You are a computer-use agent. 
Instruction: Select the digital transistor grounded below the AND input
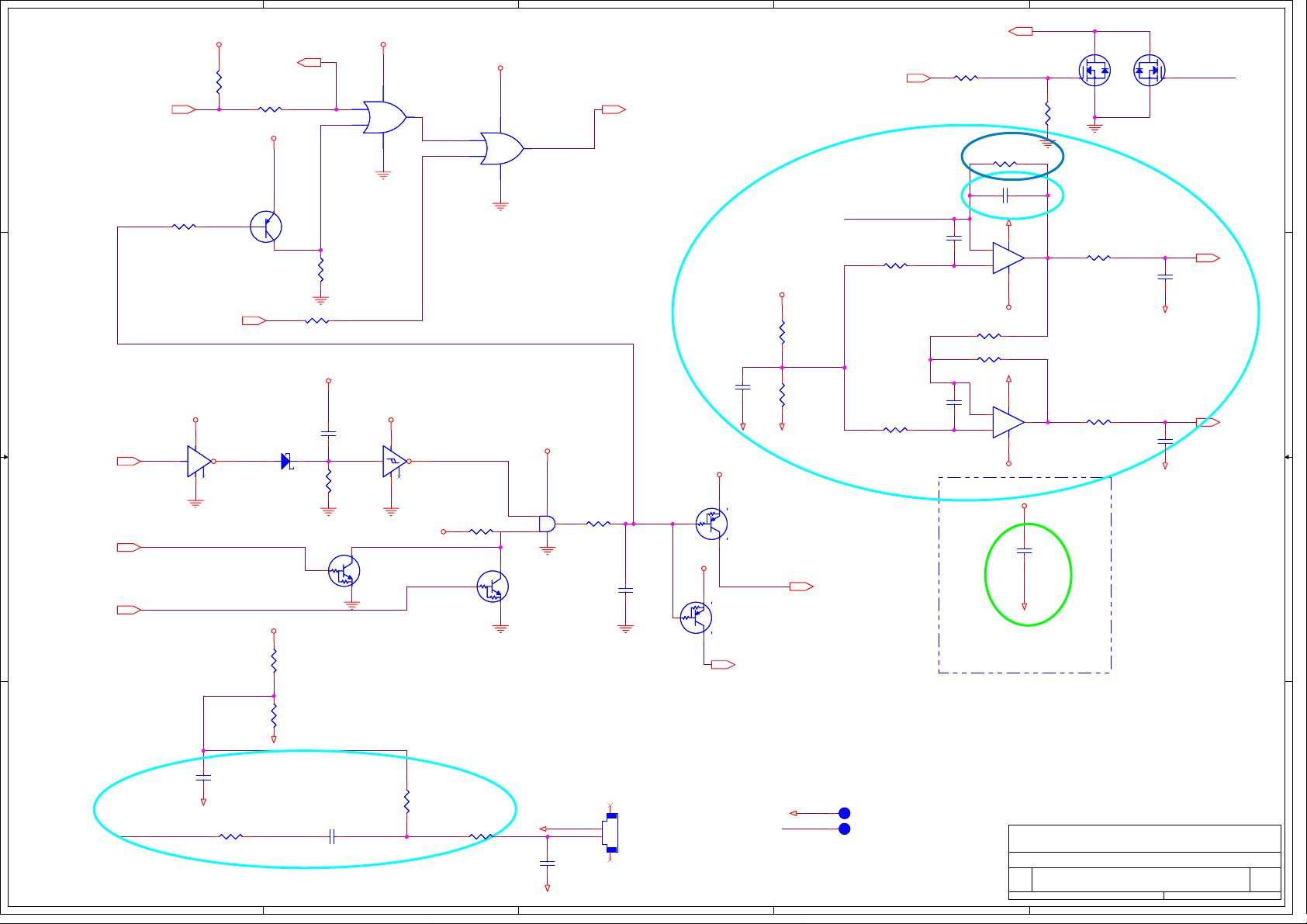pyautogui.click(x=493, y=587)
